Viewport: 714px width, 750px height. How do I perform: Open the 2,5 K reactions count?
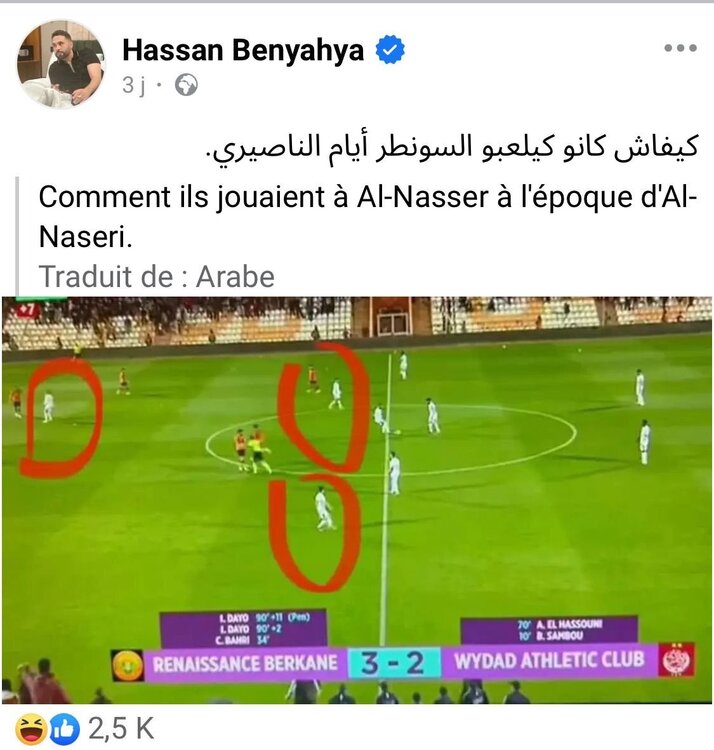(x=121, y=729)
